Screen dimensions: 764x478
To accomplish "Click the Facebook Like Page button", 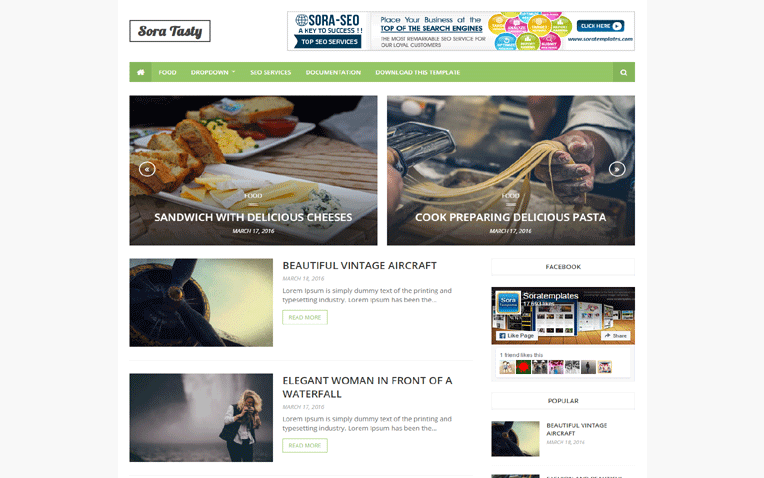I will [x=517, y=336].
